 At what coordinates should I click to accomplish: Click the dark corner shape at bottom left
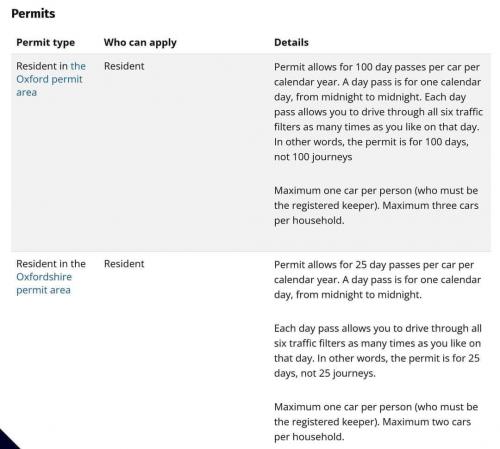[x=8, y=439]
